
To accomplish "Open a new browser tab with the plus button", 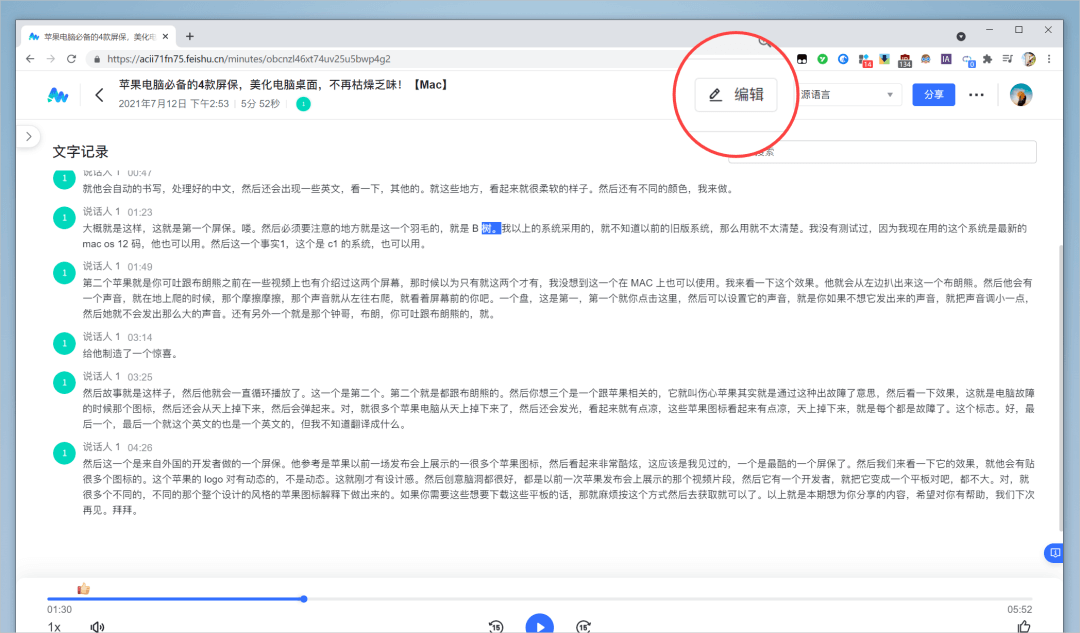I will (x=189, y=37).
